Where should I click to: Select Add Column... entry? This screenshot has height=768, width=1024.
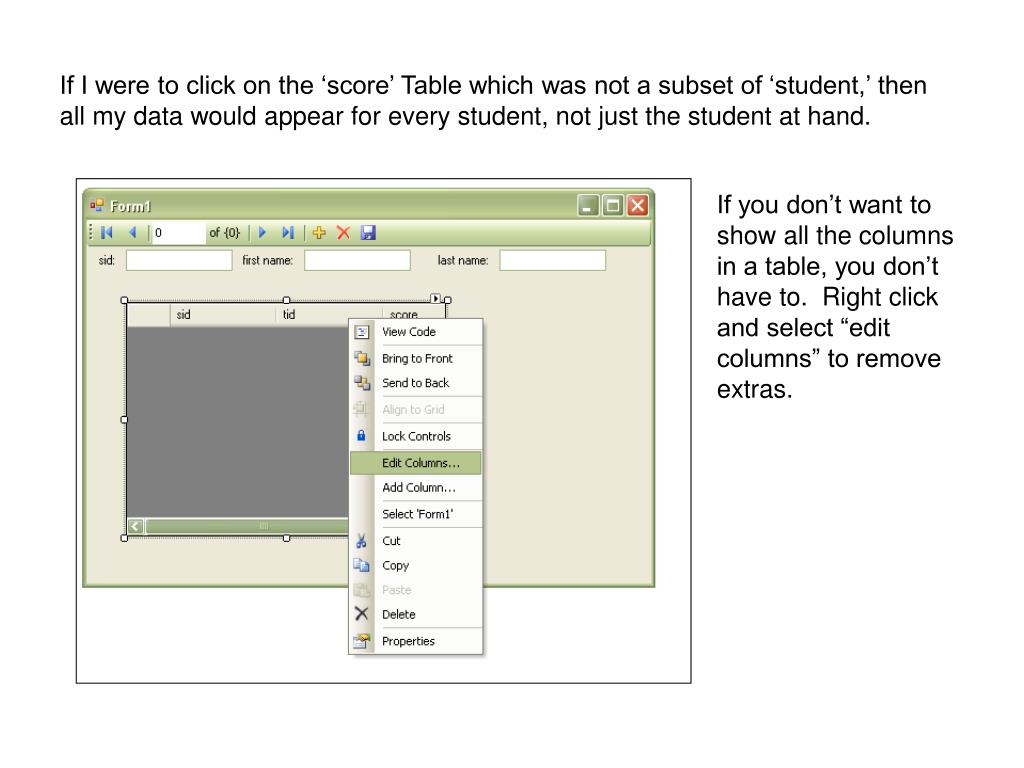tap(417, 487)
